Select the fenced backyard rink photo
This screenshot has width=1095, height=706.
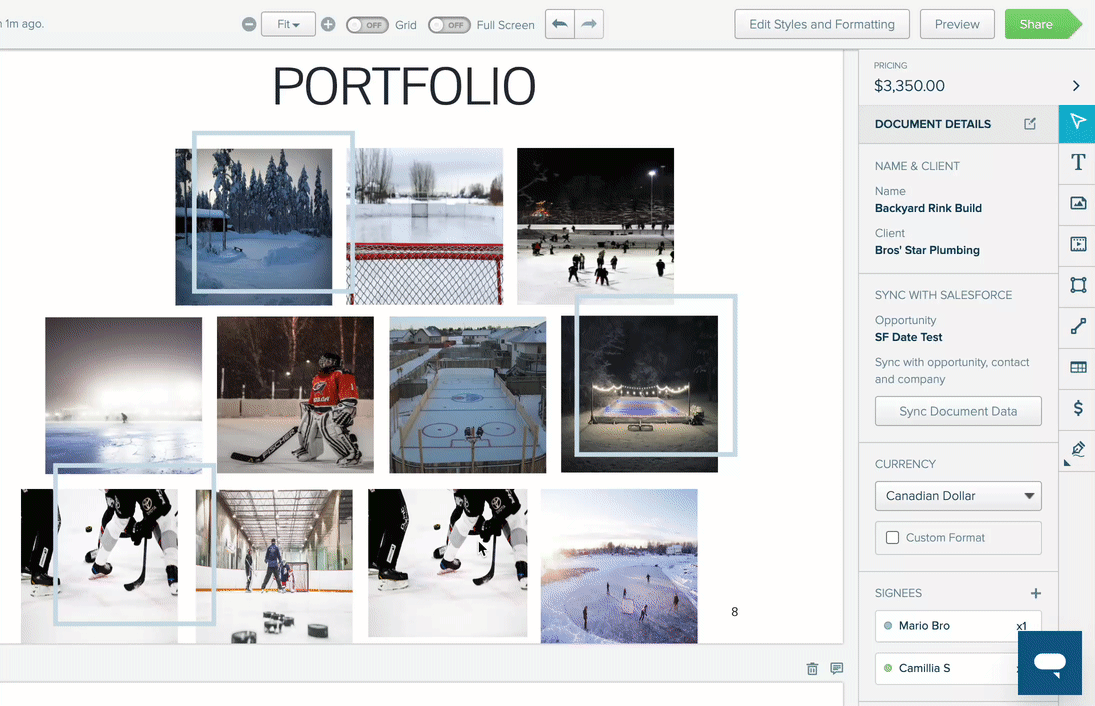click(x=468, y=395)
